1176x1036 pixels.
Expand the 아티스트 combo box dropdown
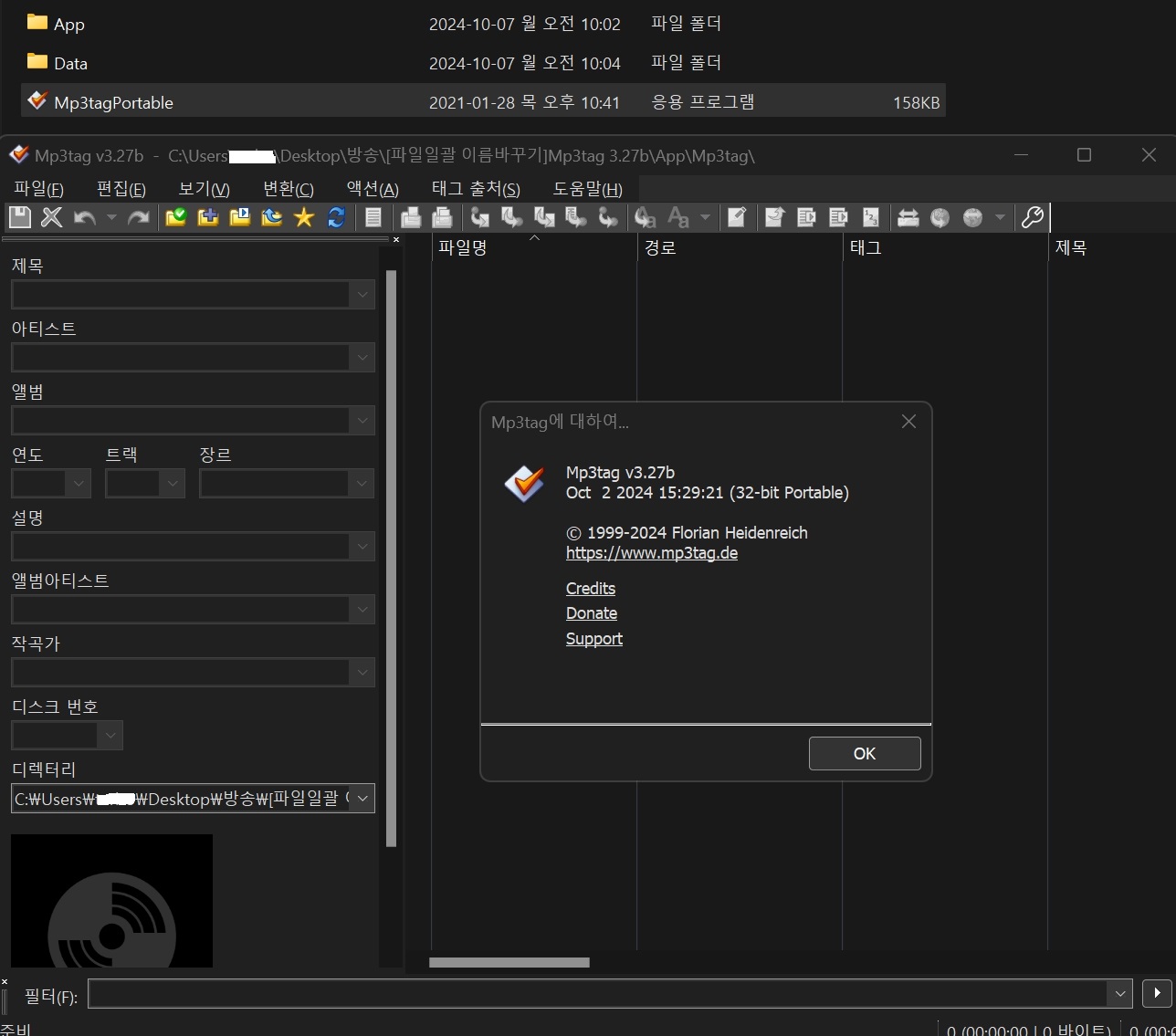[x=362, y=358]
